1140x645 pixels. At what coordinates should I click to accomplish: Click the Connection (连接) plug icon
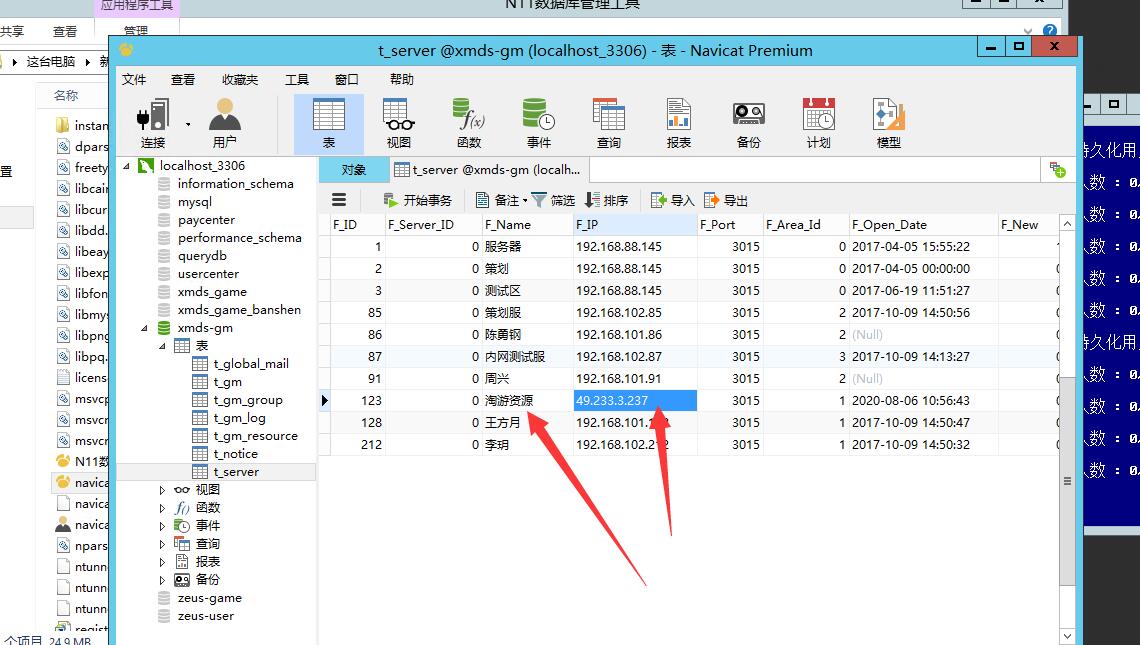click(x=152, y=117)
